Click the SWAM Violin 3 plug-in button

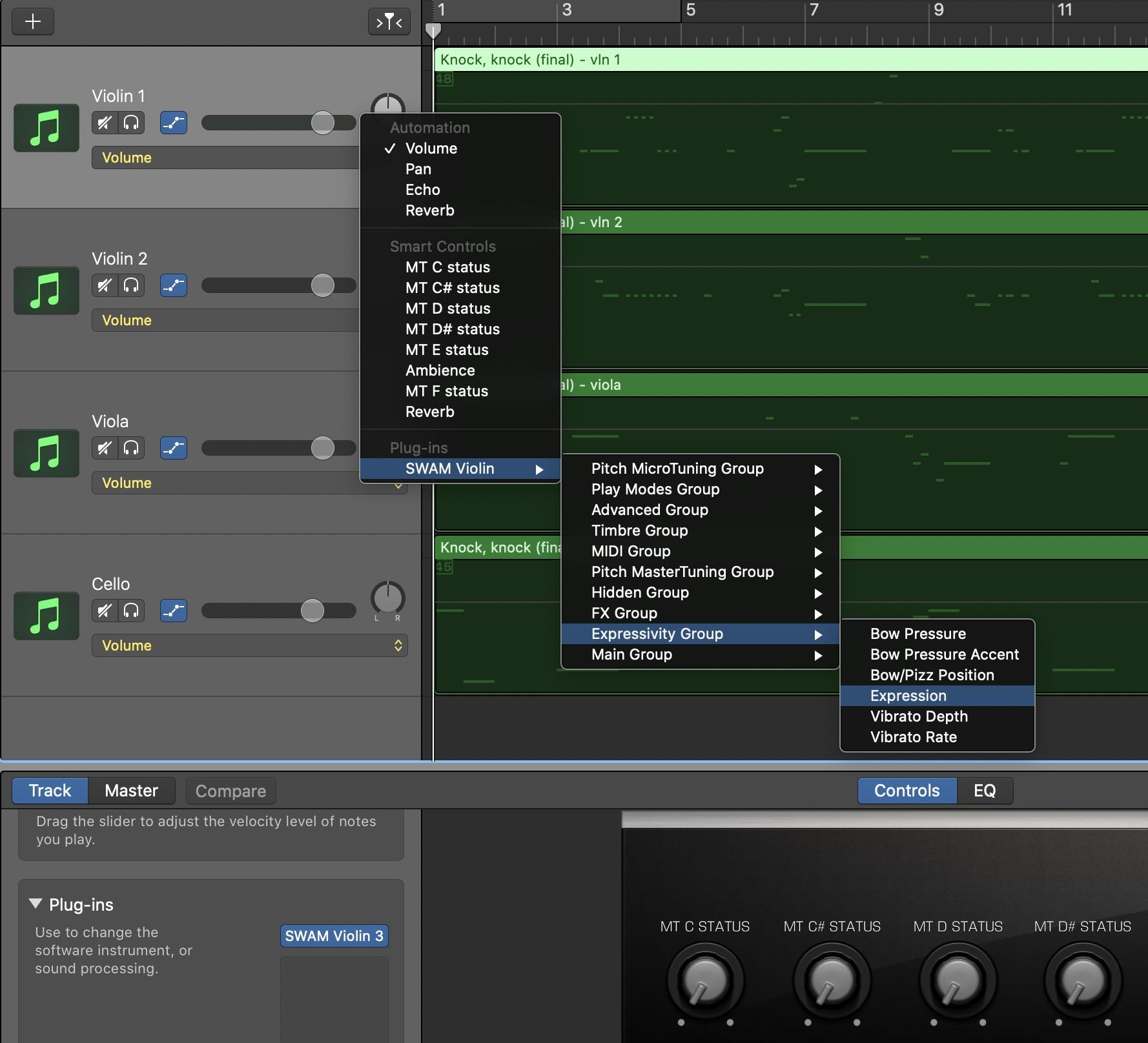point(334,936)
